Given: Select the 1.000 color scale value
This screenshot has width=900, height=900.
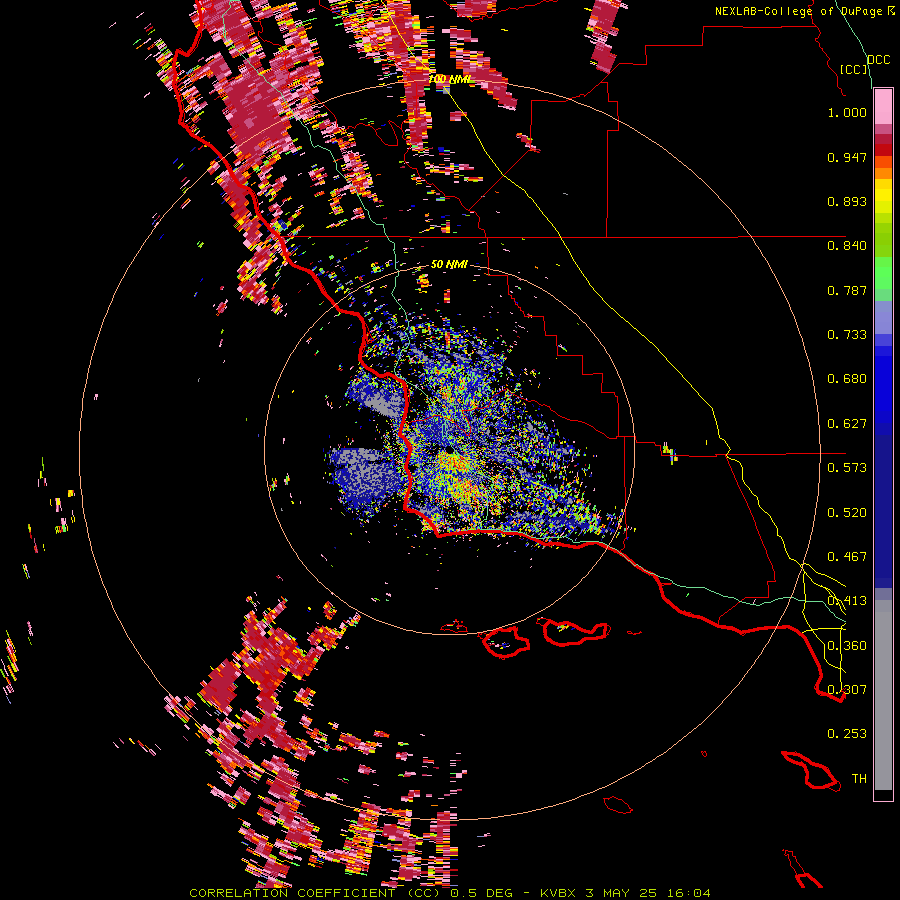Looking at the screenshot, I should pos(847,112).
